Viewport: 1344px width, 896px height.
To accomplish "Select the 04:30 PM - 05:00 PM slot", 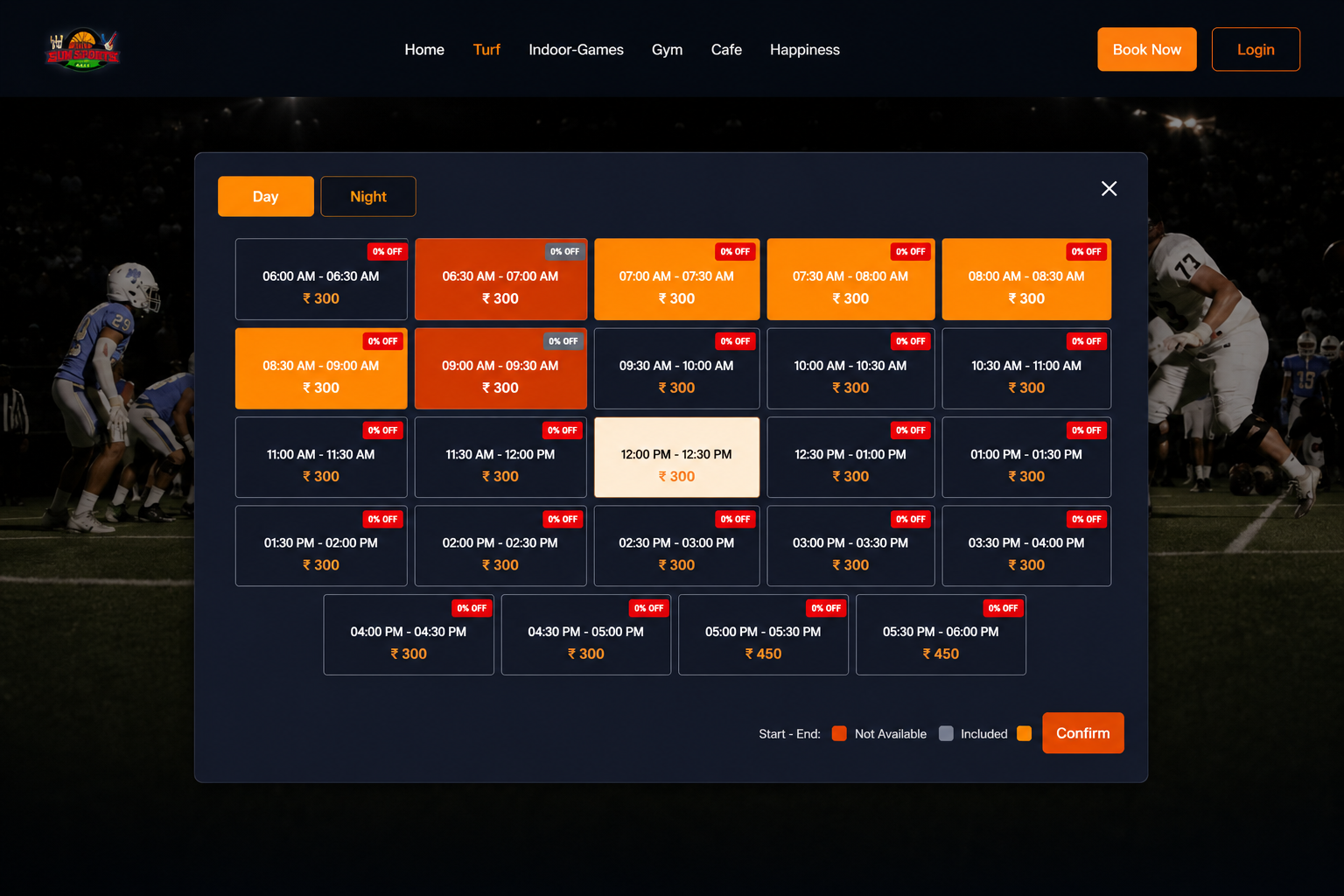I will click(x=586, y=635).
